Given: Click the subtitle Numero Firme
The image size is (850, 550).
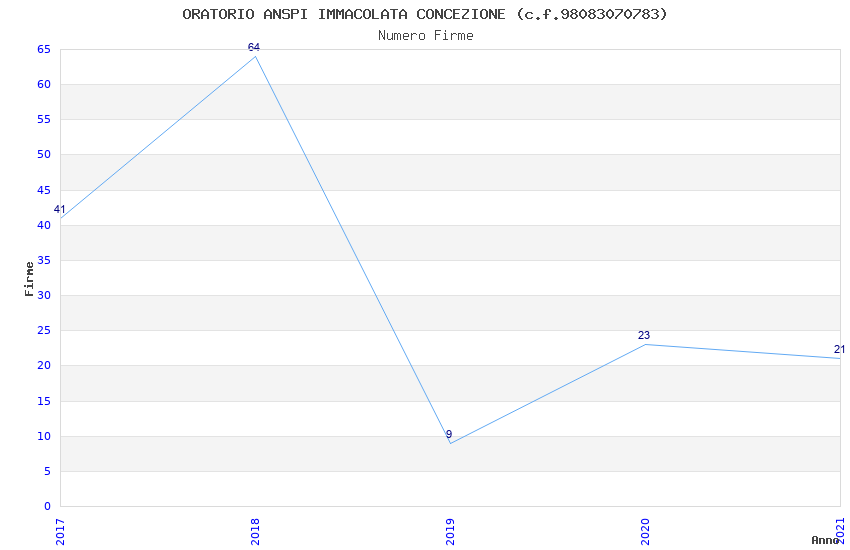Looking at the screenshot, I should 426,36.
